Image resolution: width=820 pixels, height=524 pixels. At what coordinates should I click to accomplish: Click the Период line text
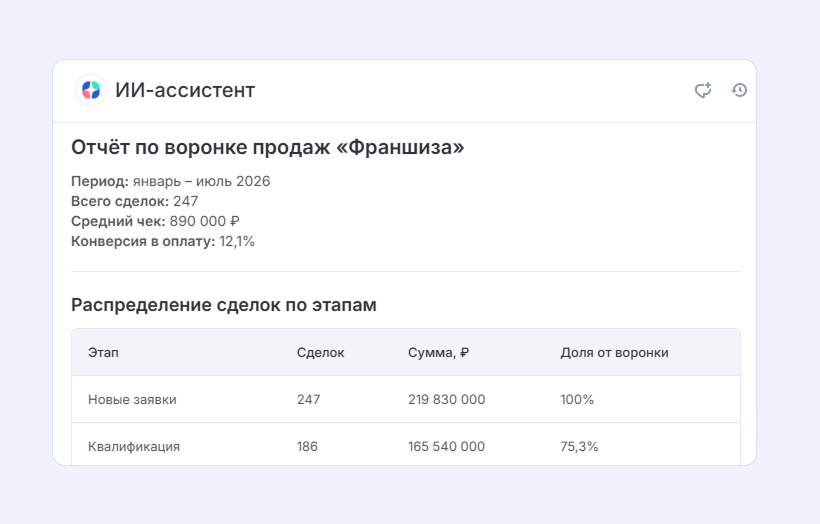point(170,181)
